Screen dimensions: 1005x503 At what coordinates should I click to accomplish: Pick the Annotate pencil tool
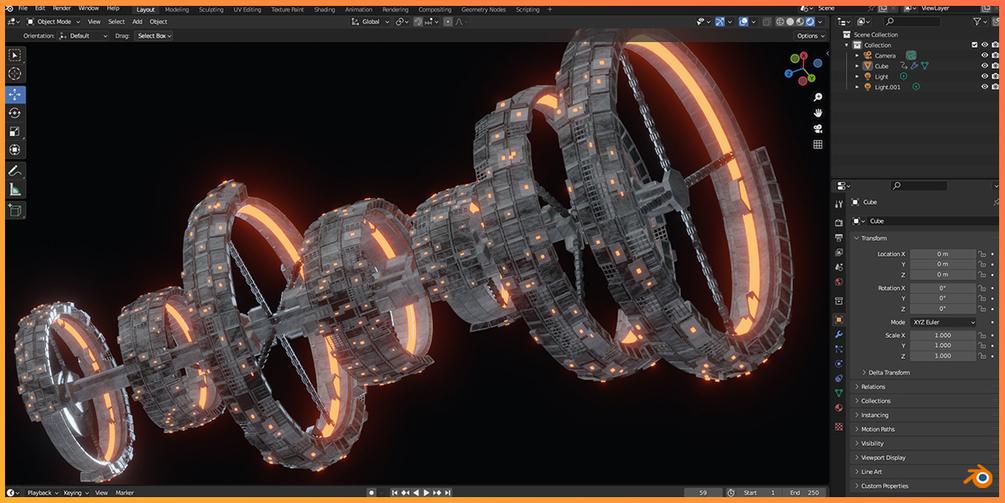15,171
